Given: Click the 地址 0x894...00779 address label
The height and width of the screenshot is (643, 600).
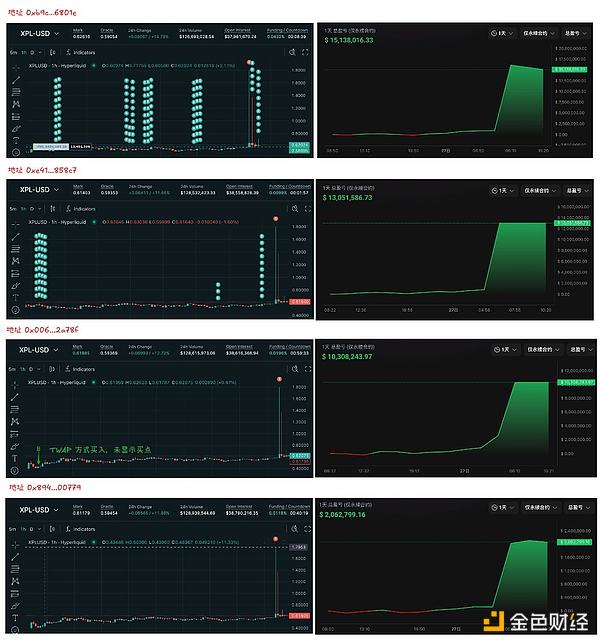Looking at the screenshot, I should 45,488.
